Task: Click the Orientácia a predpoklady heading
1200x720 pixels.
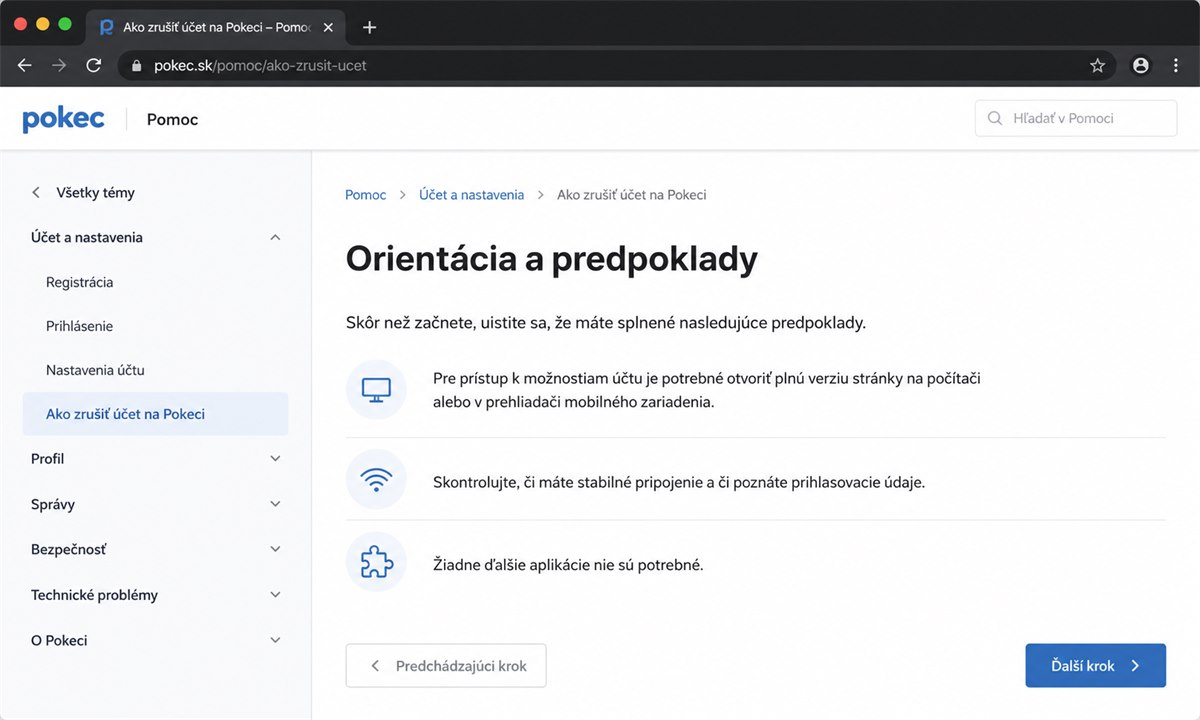Action: point(551,259)
